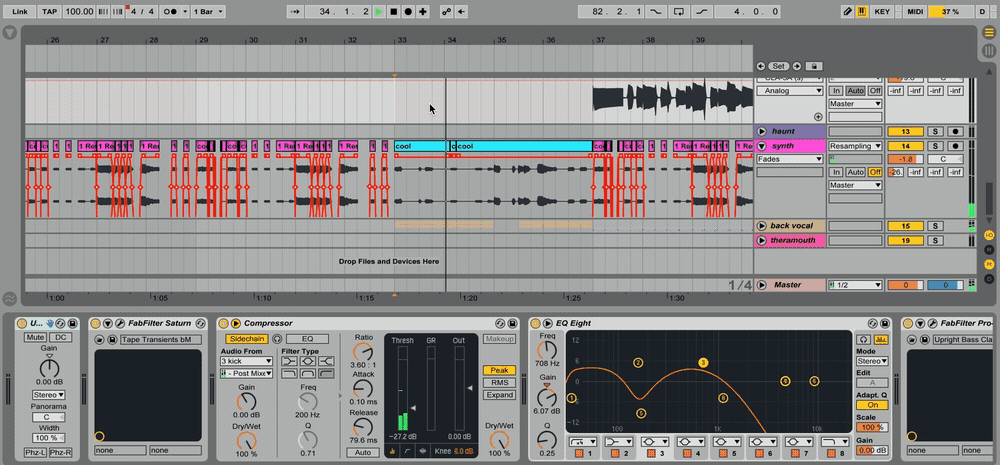
Task: Toggle the draw mode pencil icon
Action: [848, 11]
